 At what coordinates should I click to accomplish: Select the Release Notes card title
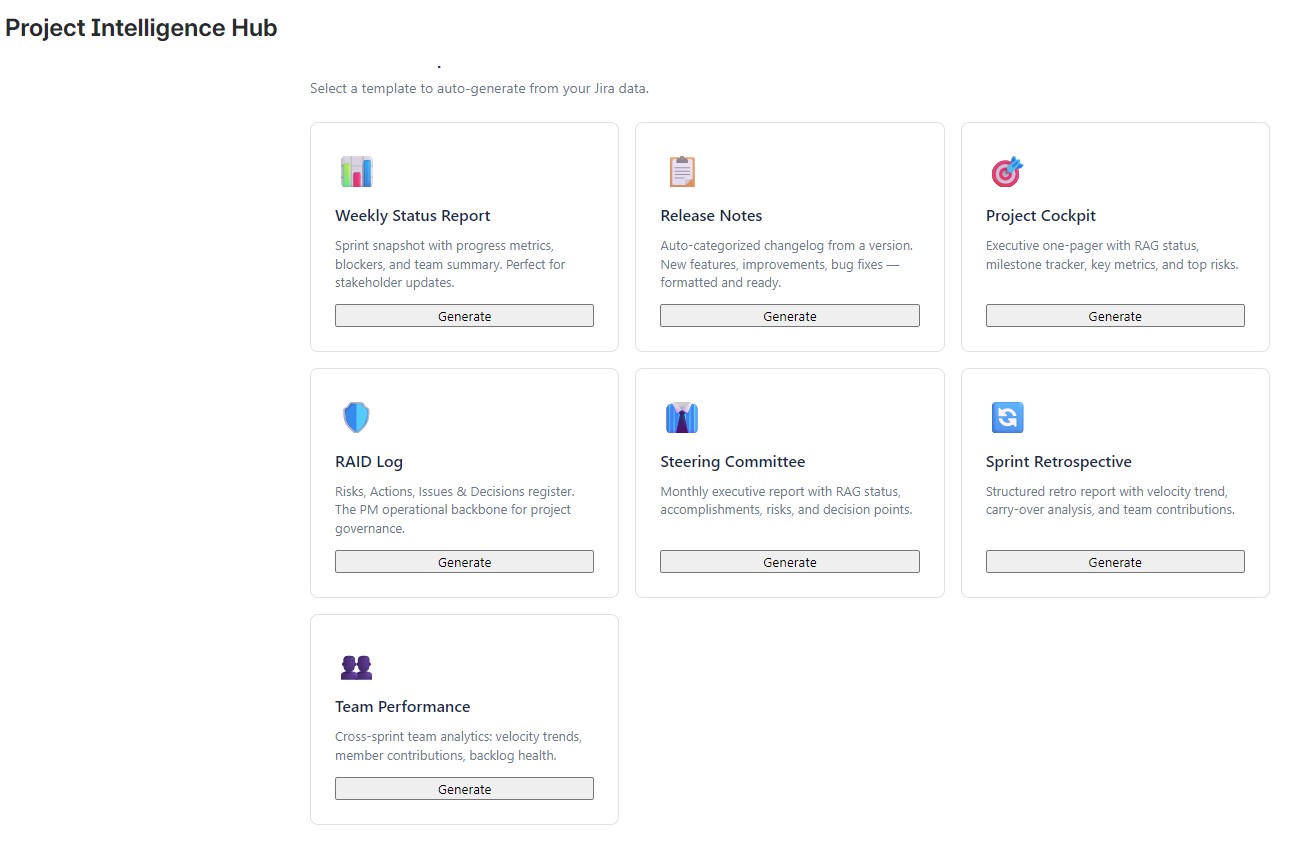[711, 216]
